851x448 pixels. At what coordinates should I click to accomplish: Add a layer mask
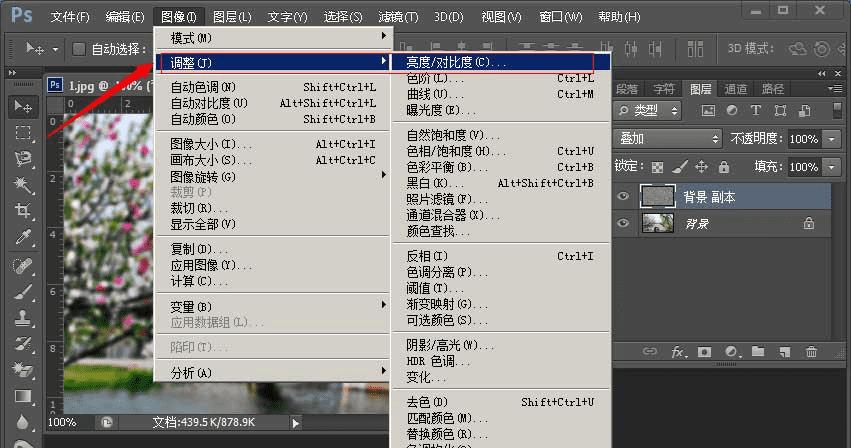(704, 352)
